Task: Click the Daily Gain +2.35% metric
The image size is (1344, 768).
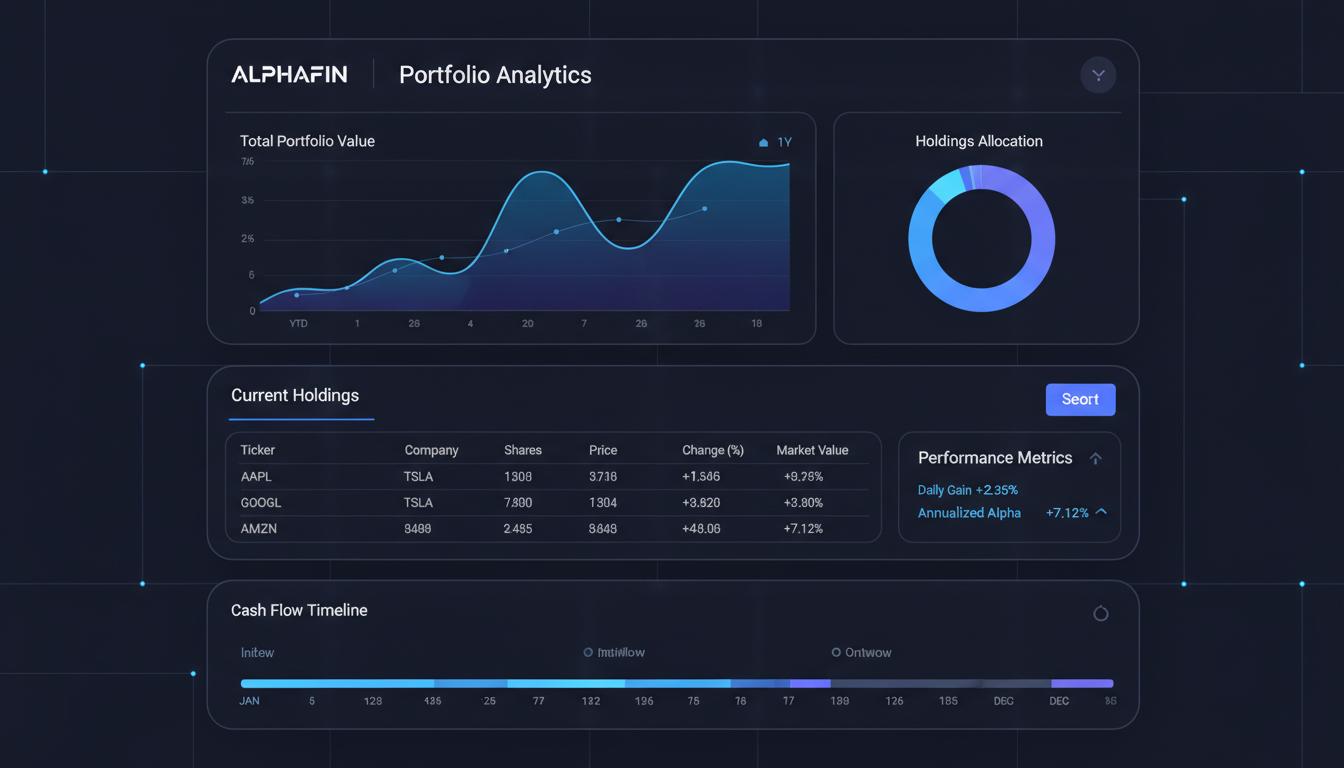Action: [967, 490]
